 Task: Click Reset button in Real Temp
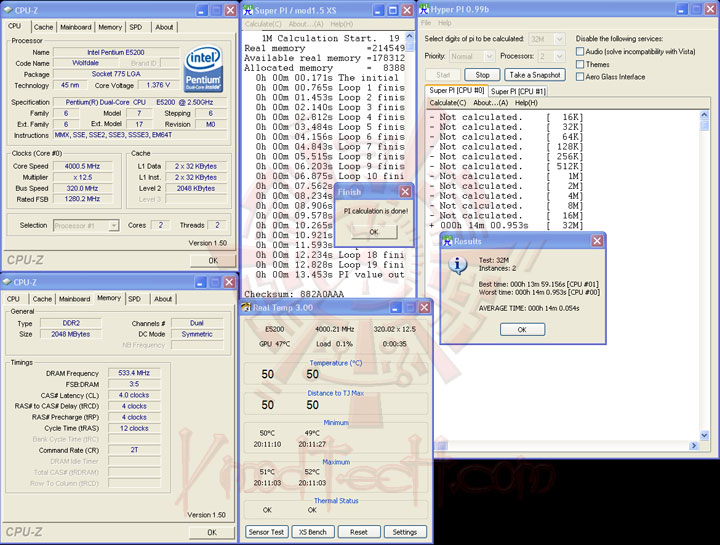click(359, 532)
